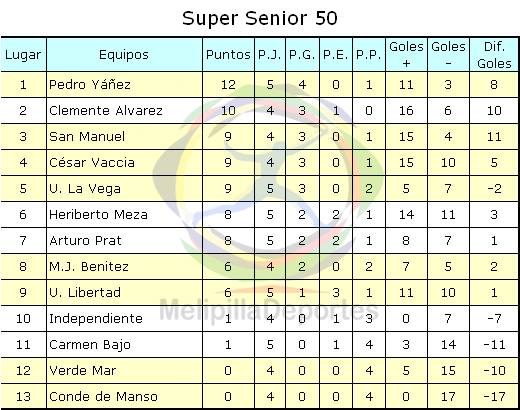Viewport: 520px width, 410px height.
Task: Click the MelipillaDeportes watermark text
Action: pos(269,311)
